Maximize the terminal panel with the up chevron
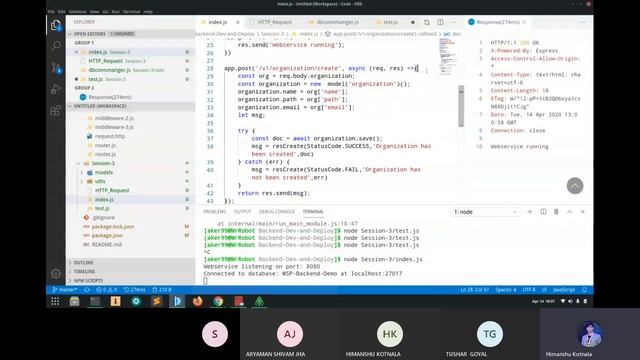Viewport: 640px width, 360px height. (x=569, y=212)
